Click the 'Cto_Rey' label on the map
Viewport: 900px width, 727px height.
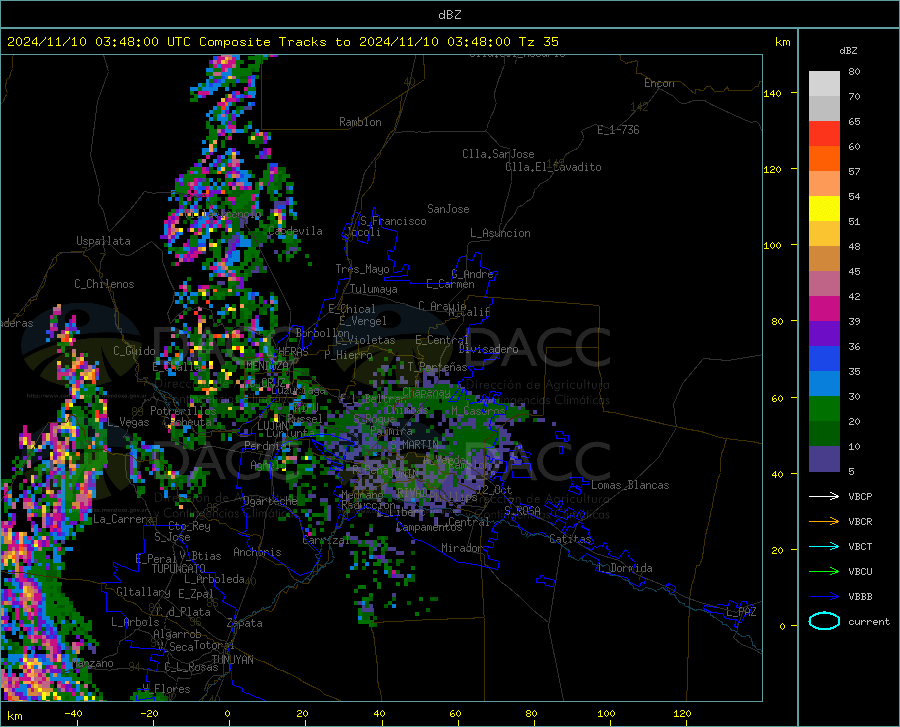189,526
